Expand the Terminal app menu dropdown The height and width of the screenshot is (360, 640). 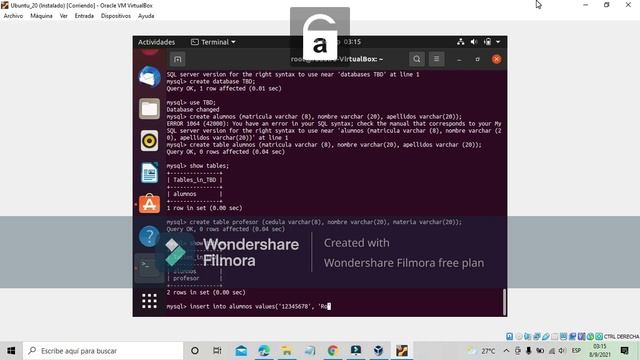coord(213,42)
